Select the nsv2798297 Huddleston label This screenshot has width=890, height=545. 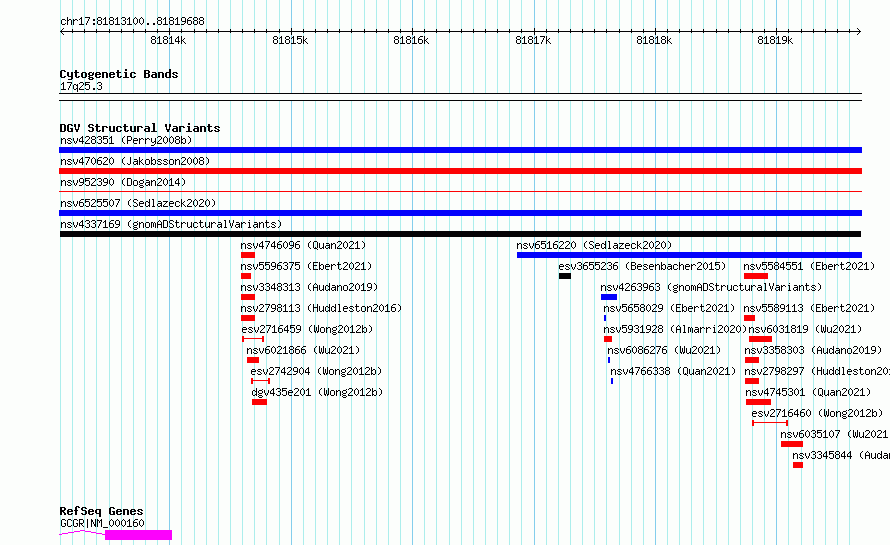click(x=817, y=371)
